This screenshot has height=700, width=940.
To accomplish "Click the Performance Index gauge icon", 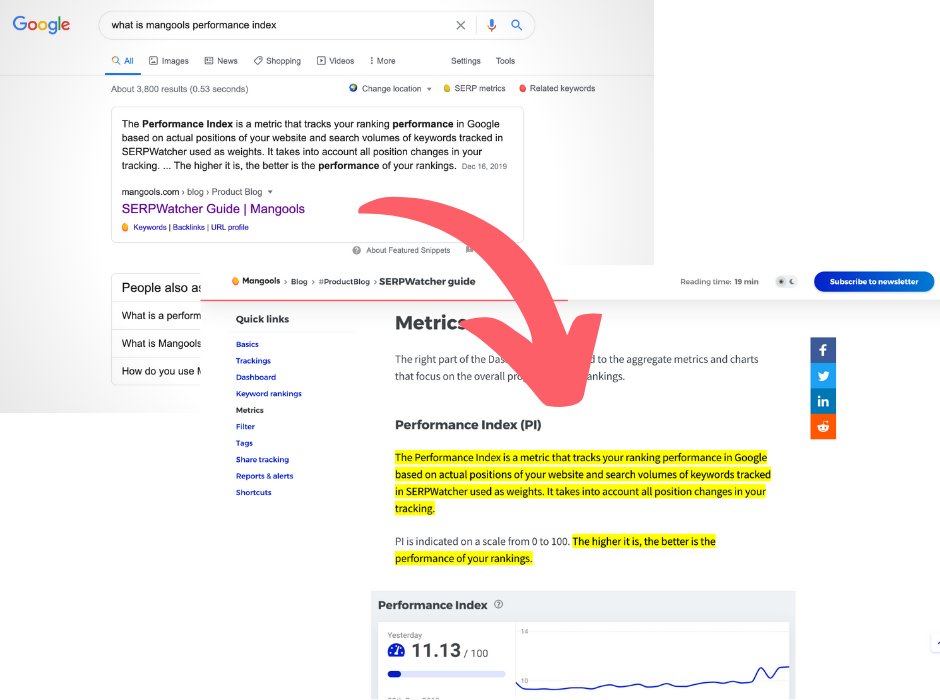I will coord(396,650).
